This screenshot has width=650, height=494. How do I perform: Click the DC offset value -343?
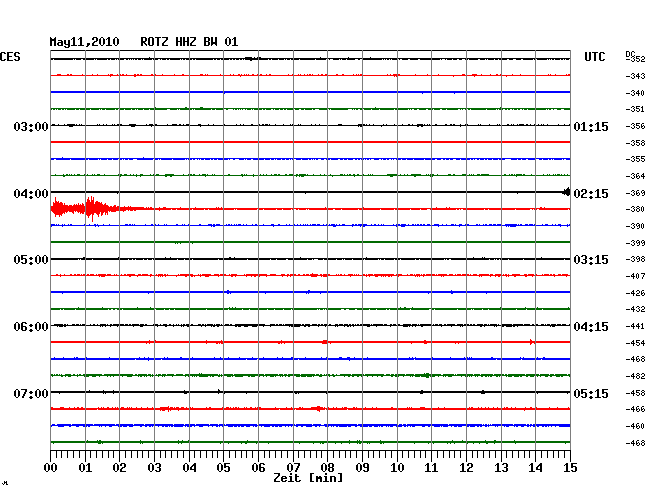pyautogui.click(x=635, y=76)
